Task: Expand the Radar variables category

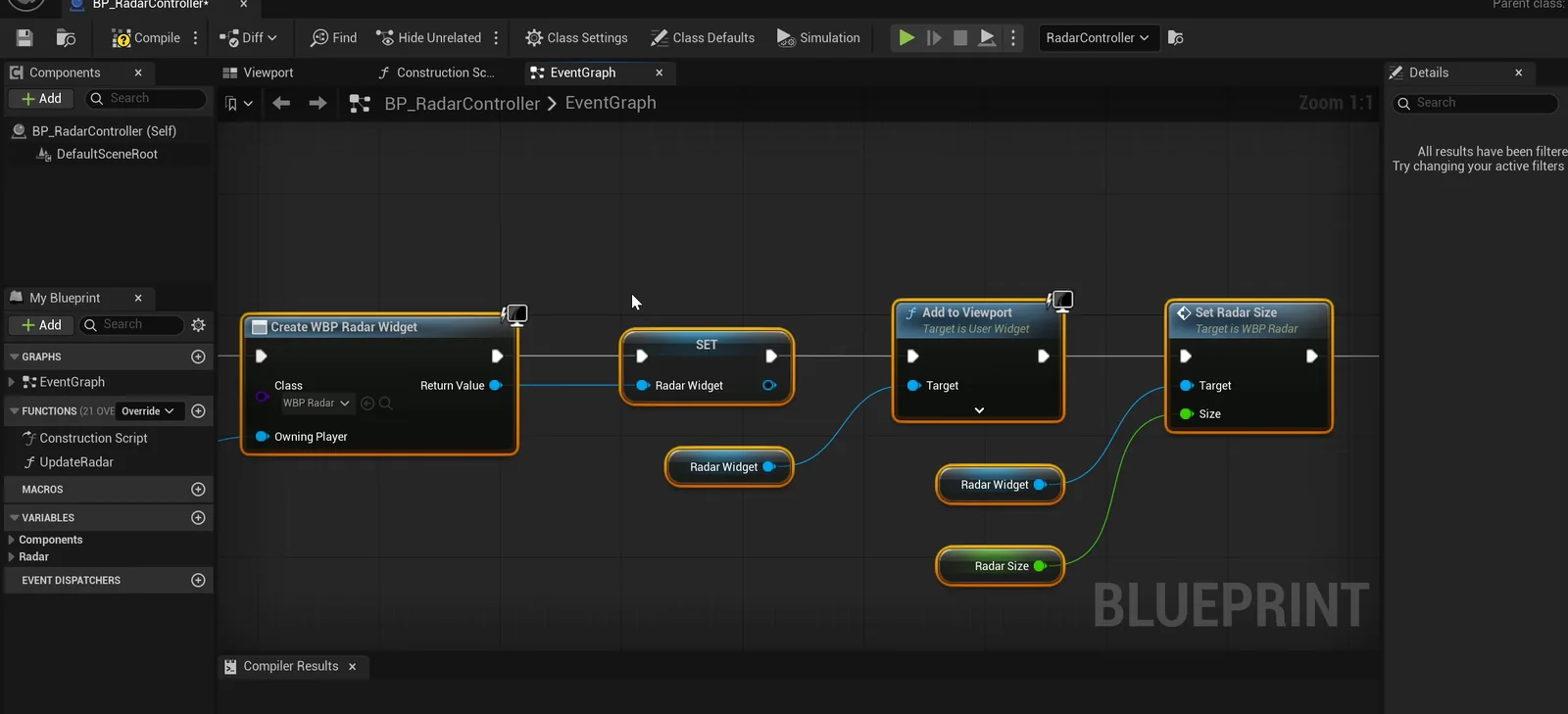Action: click(11, 557)
